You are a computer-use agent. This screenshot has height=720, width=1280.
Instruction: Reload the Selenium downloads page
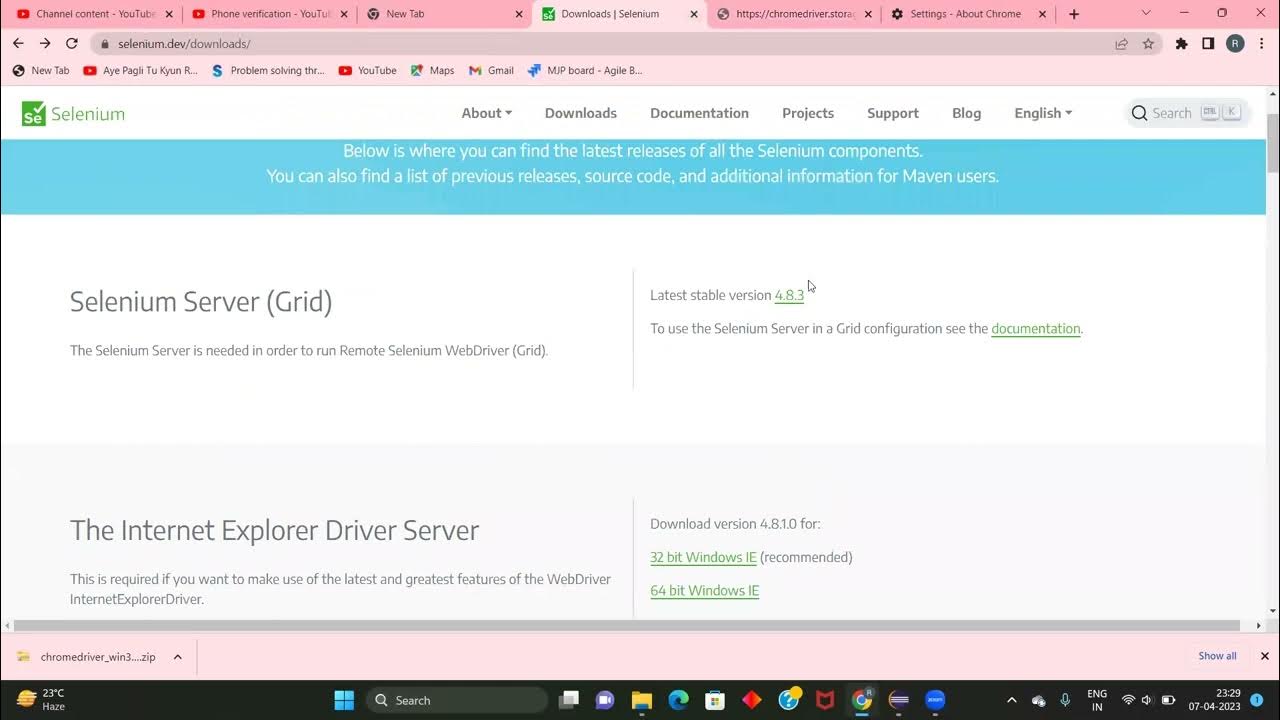[x=72, y=43]
